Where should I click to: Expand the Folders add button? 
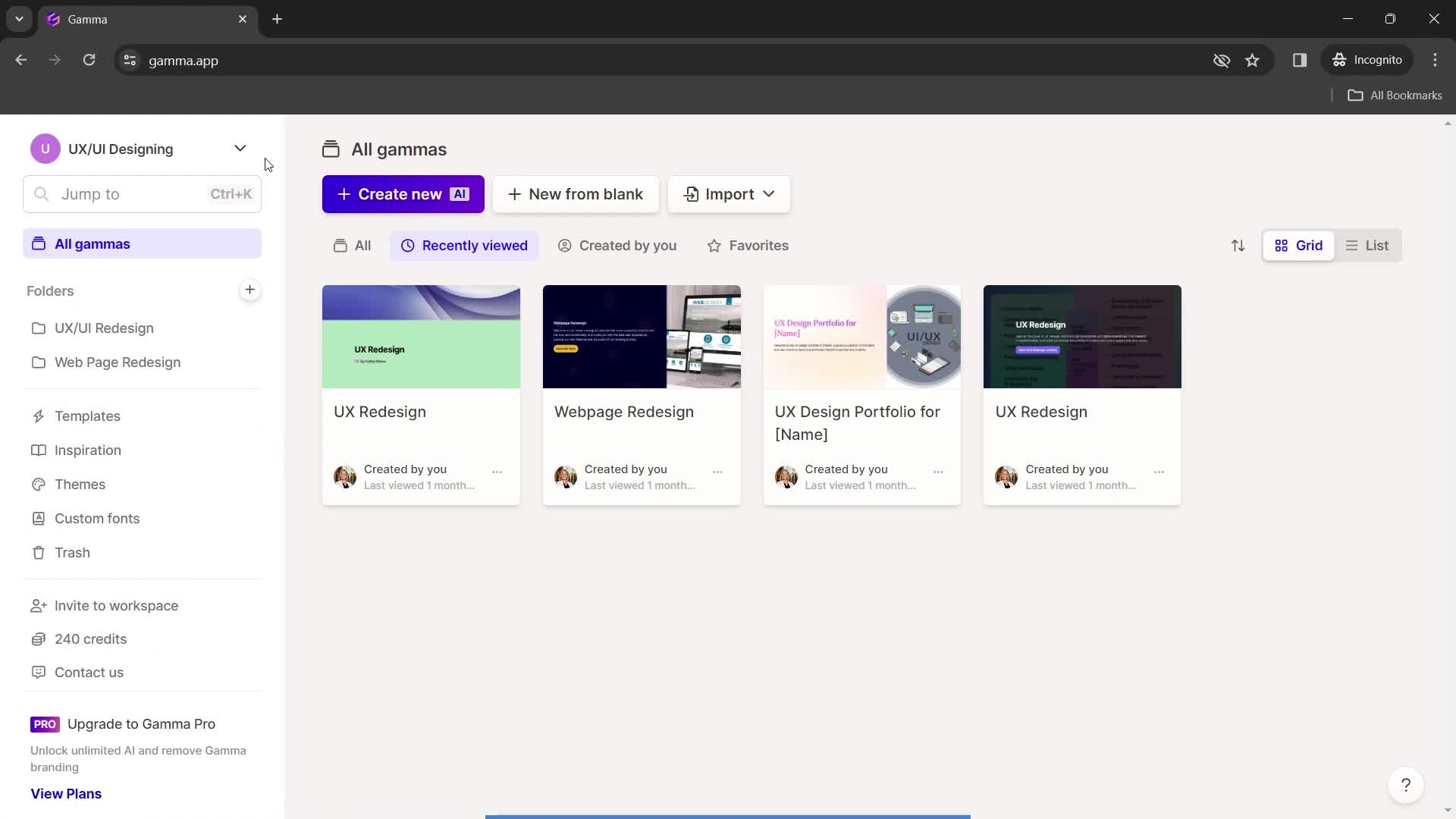point(249,290)
